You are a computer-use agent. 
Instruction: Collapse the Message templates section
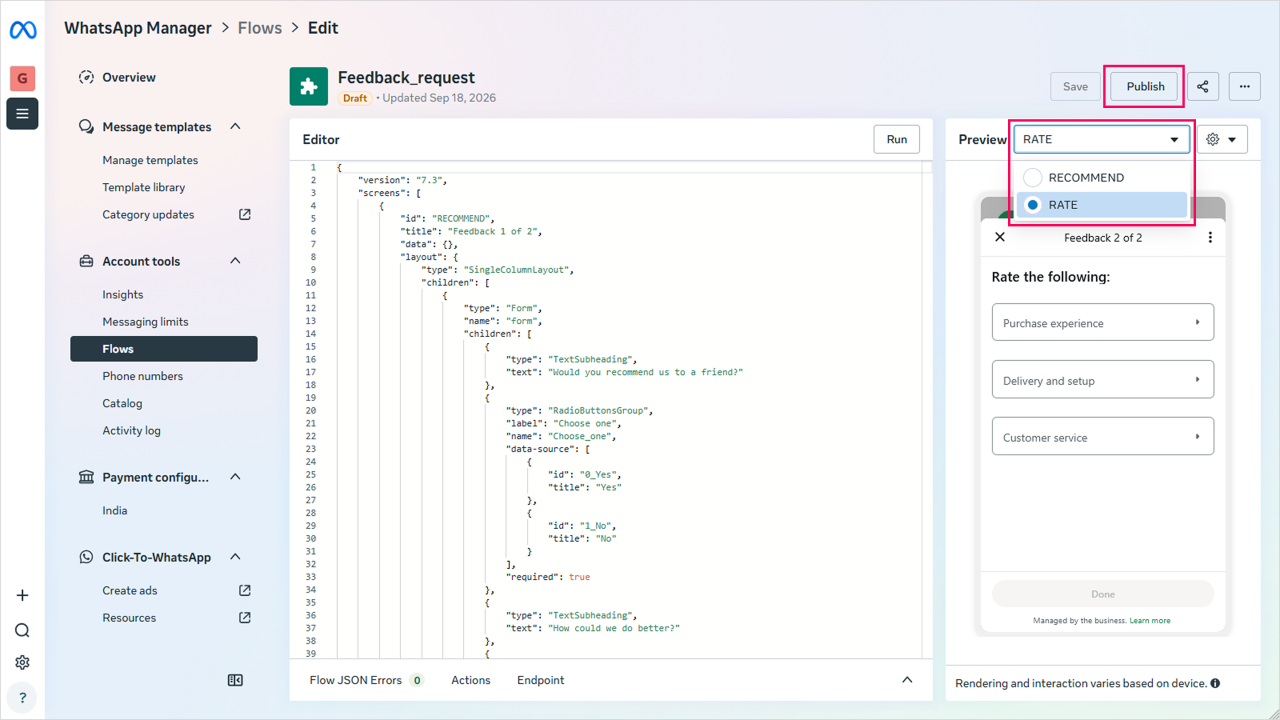pos(235,127)
